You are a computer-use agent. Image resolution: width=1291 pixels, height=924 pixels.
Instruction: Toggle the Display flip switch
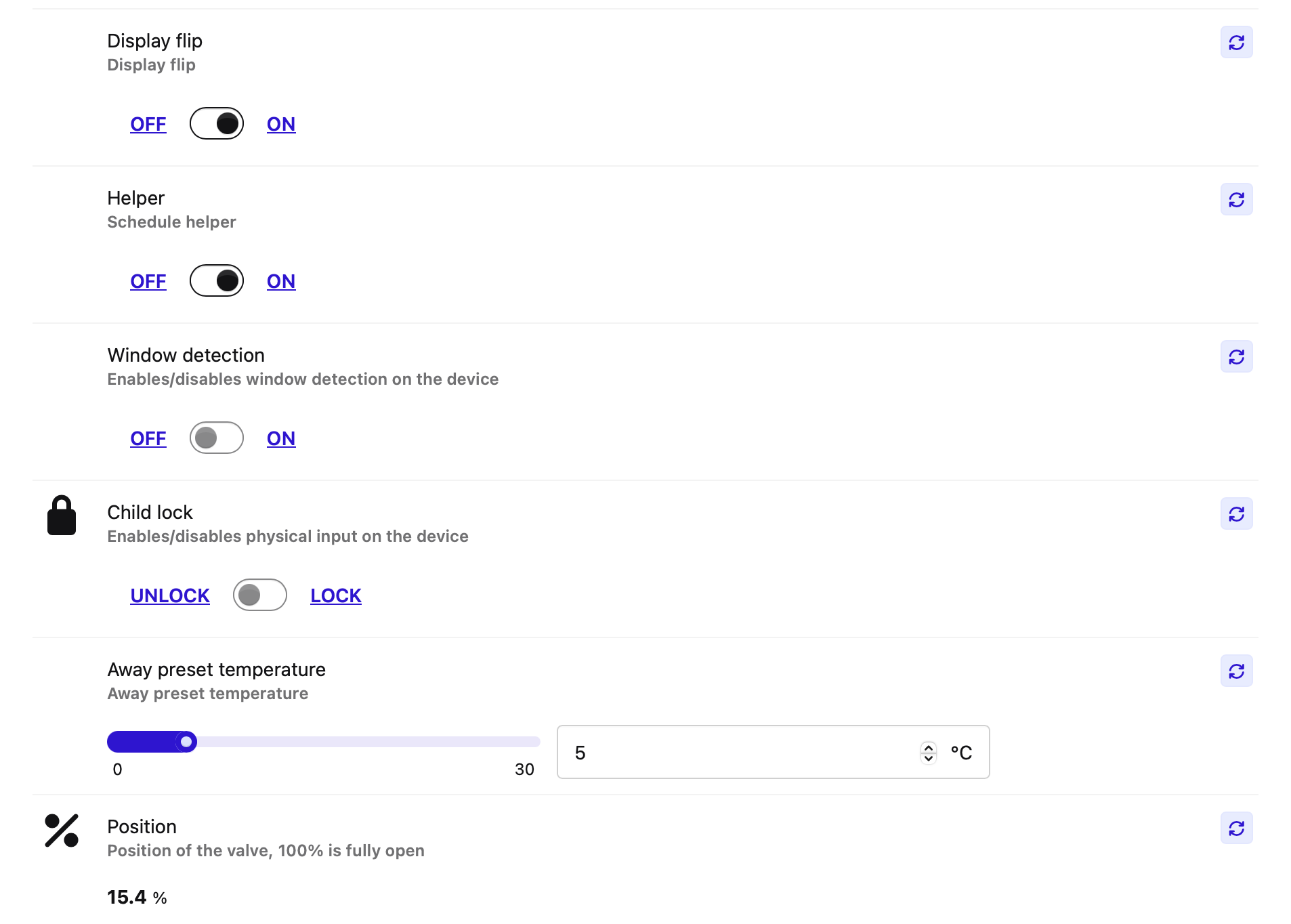(217, 123)
